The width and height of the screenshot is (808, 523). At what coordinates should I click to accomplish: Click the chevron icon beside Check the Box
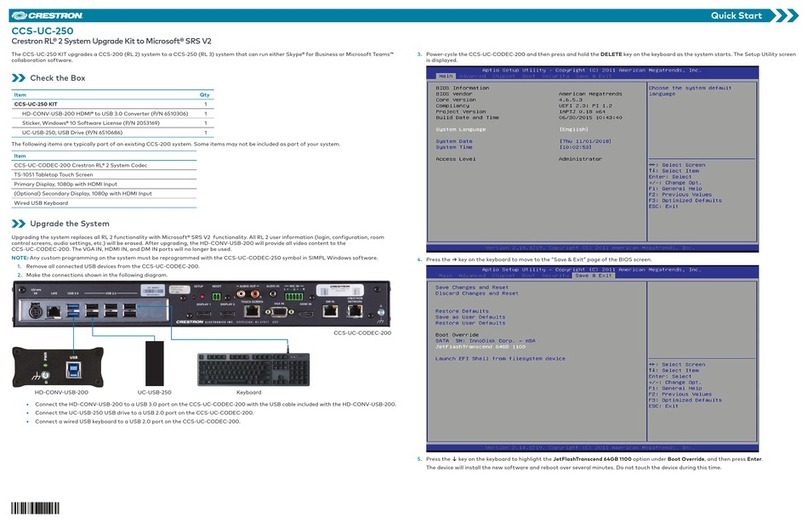(18, 78)
